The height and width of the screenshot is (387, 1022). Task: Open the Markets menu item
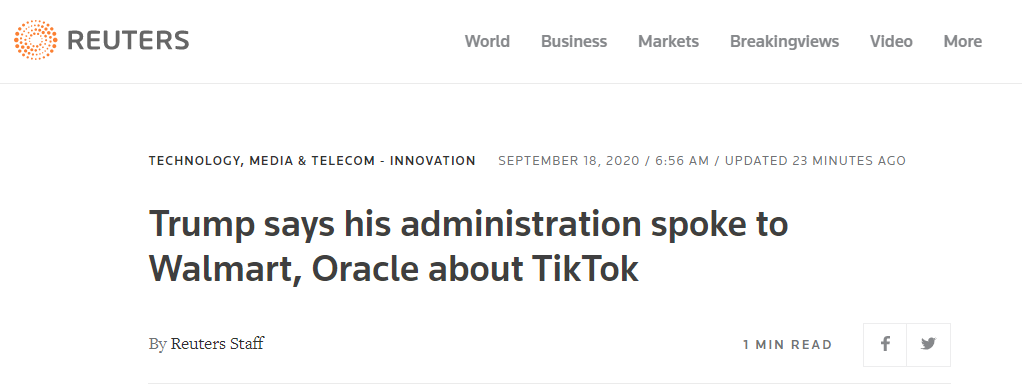click(668, 42)
